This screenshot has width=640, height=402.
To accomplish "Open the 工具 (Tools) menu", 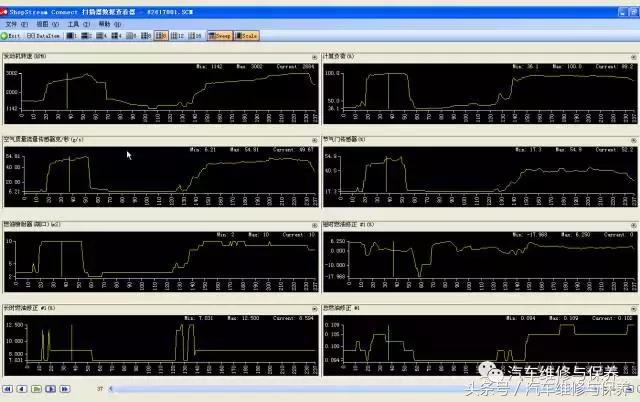I will pyautogui.click(x=78, y=24).
